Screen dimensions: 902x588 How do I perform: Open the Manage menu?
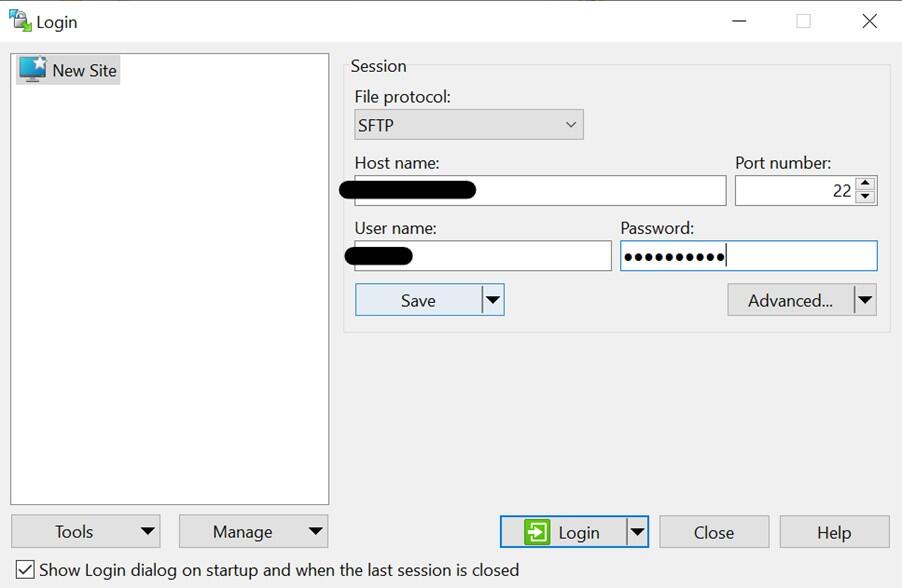[x=252, y=531]
